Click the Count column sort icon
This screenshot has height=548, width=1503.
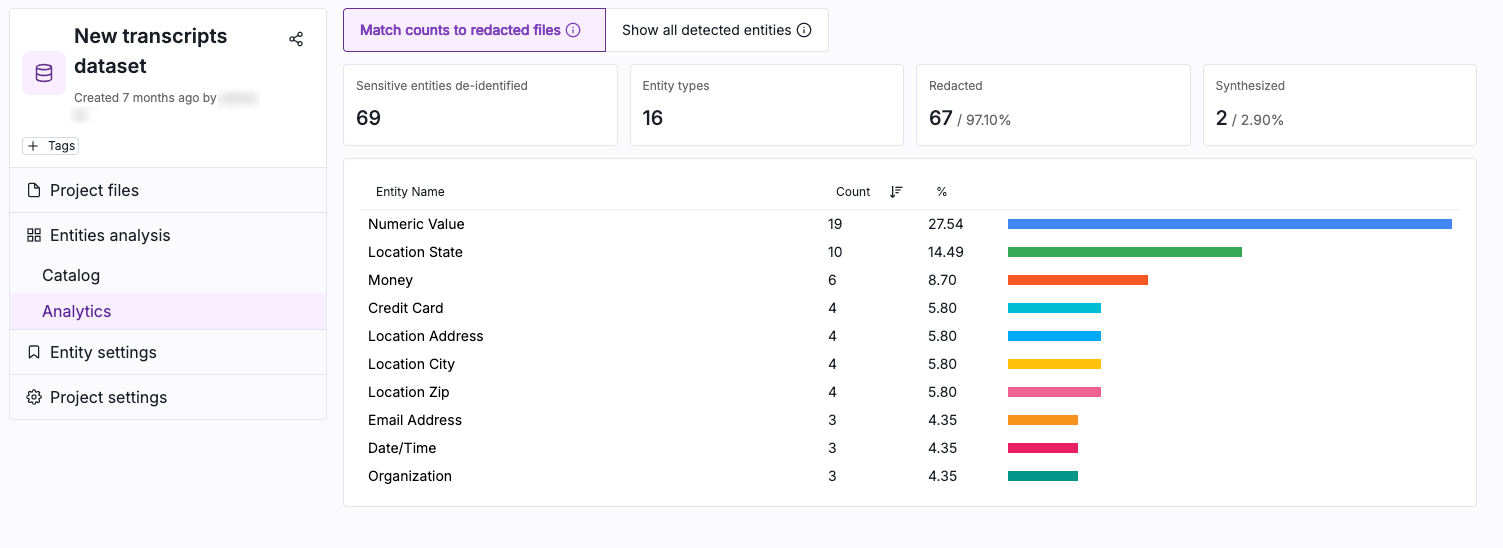tap(896, 192)
